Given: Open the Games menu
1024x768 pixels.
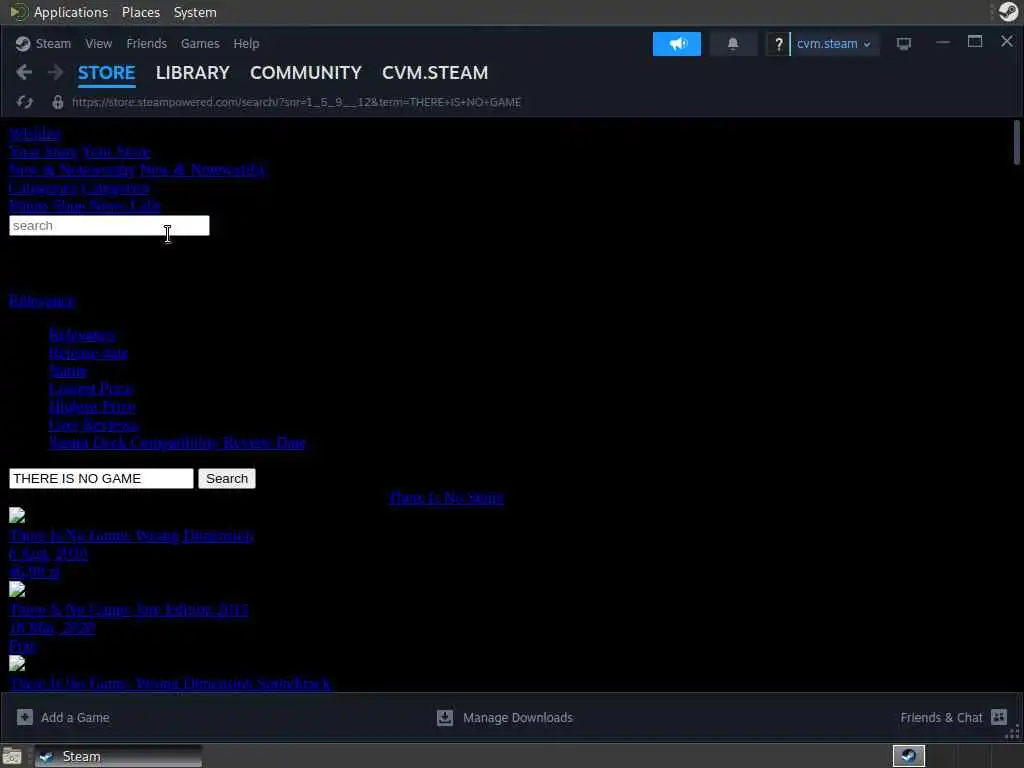Looking at the screenshot, I should coord(200,44).
